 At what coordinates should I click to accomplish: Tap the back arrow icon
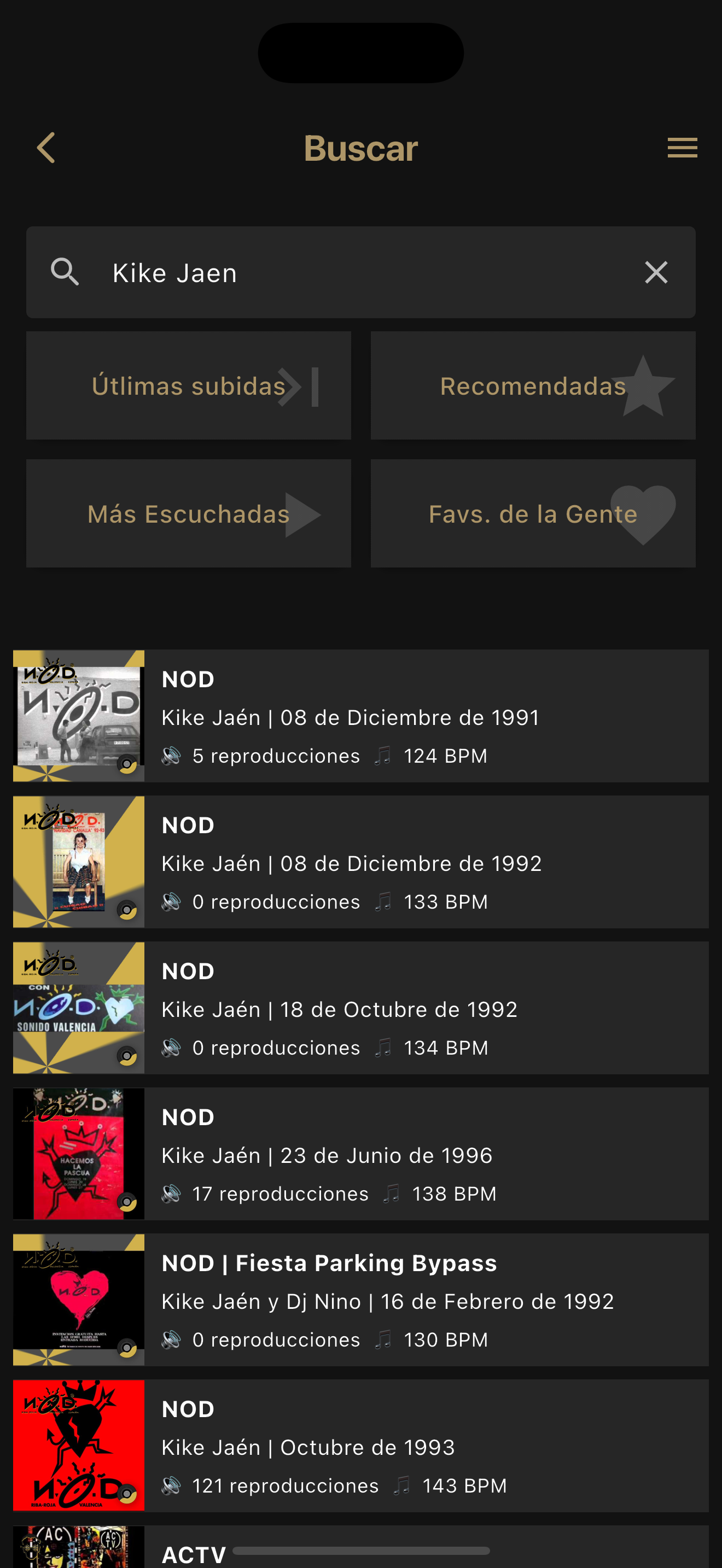pyautogui.click(x=46, y=148)
